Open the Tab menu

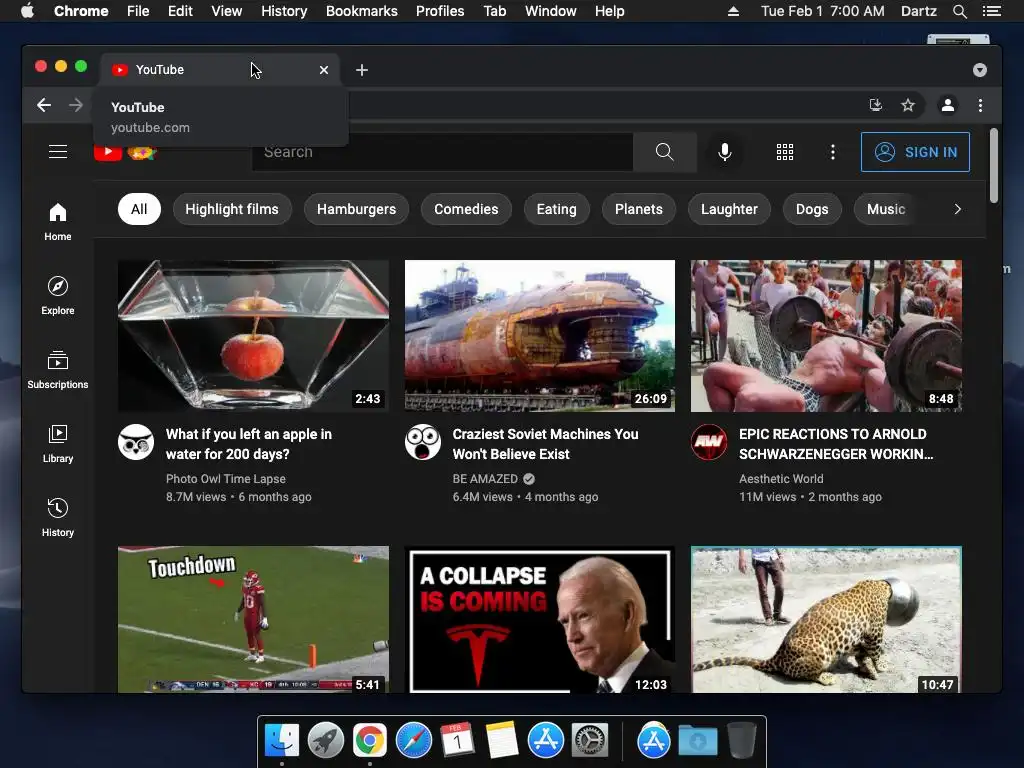(494, 11)
